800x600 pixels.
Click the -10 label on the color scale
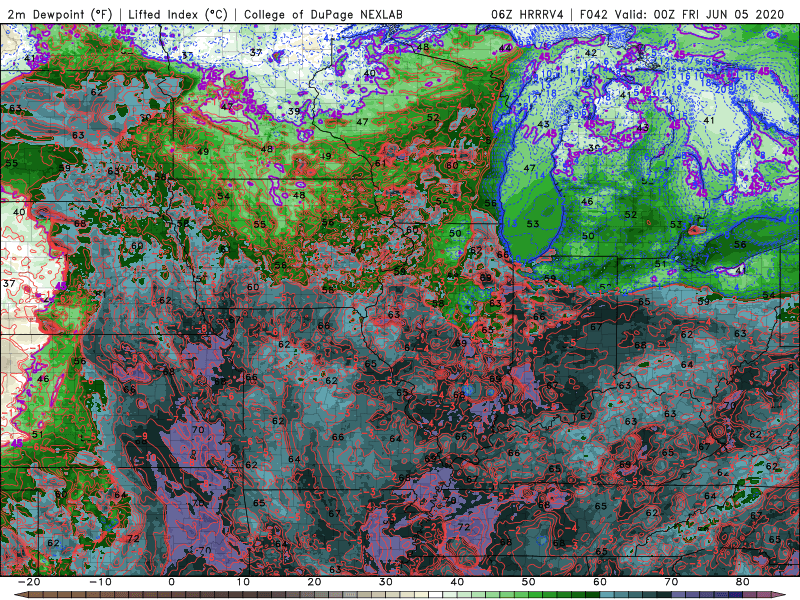[x=100, y=582]
